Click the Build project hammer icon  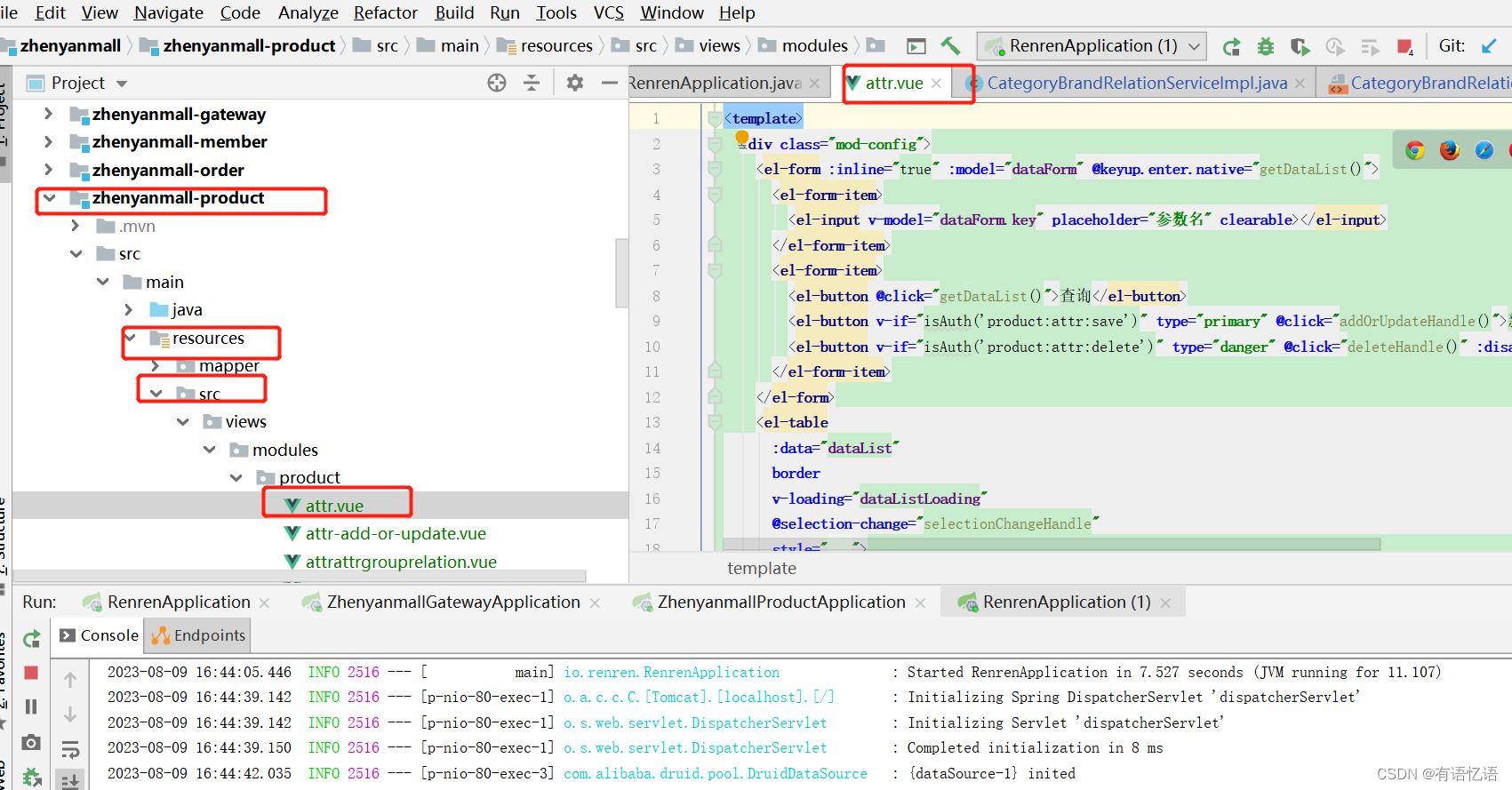coord(950,45)
